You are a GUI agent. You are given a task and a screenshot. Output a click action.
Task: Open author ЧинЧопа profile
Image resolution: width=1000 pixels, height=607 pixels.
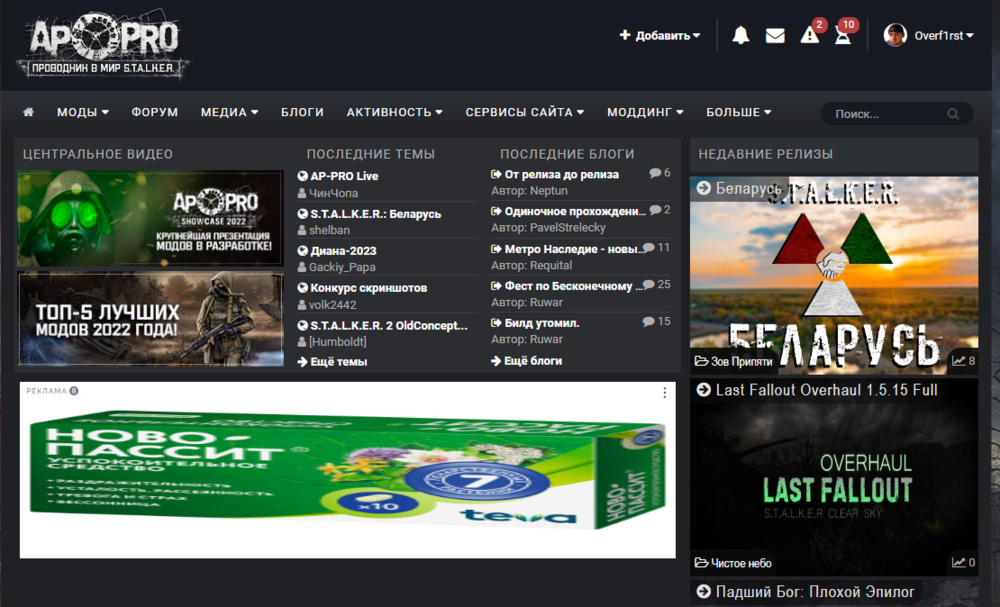tap(333, 193)
